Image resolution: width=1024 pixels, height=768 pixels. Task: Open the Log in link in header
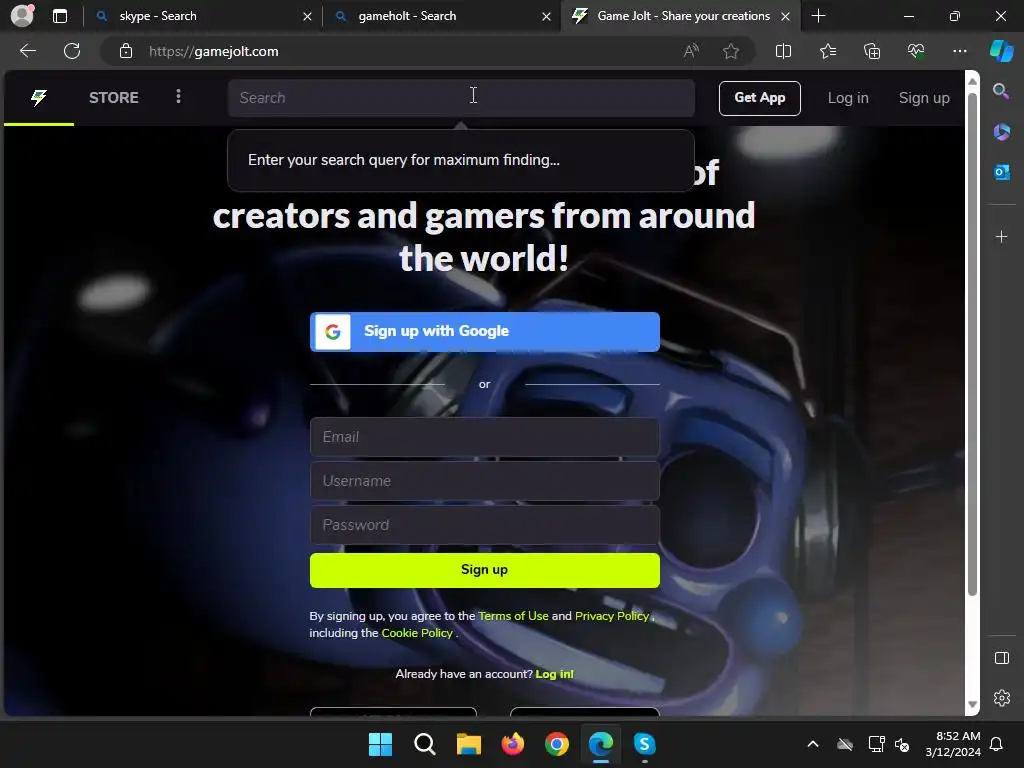click(x=848, y=98)
